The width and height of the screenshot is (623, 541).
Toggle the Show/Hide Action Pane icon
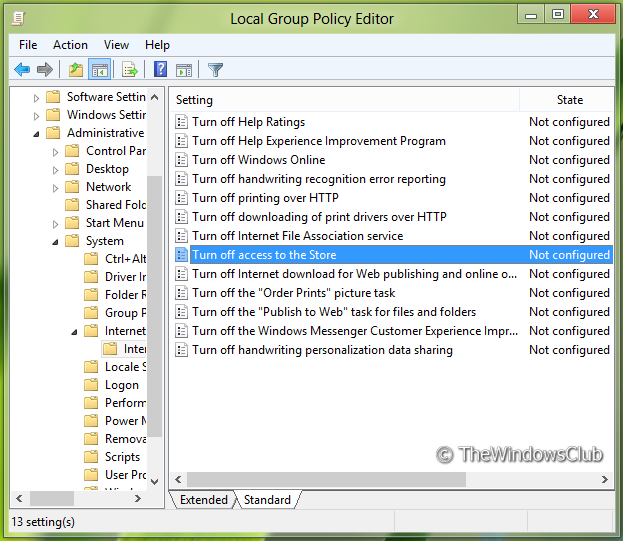(184, 70)
